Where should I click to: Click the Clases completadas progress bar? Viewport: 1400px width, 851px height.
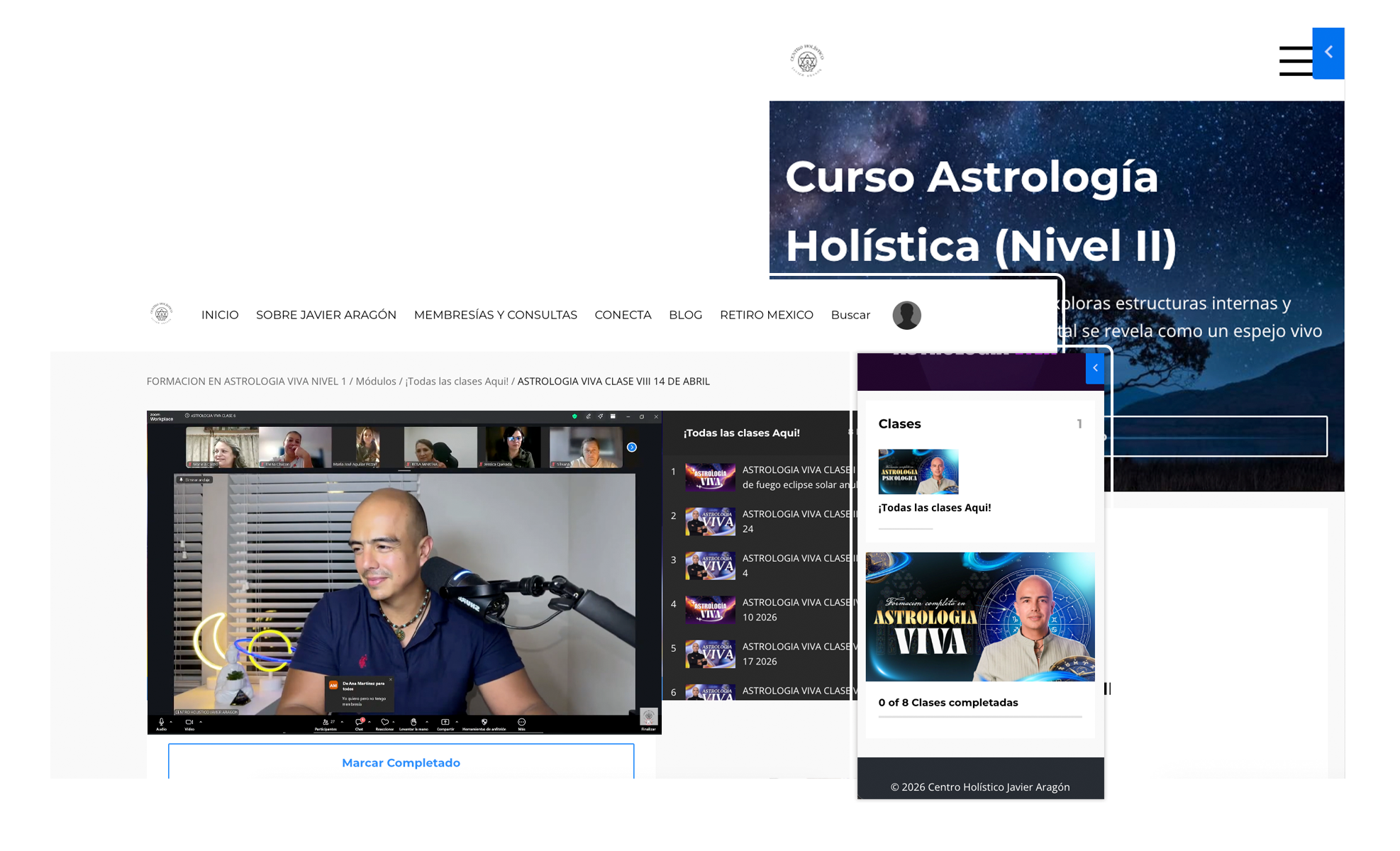click(x=979, y=717)
